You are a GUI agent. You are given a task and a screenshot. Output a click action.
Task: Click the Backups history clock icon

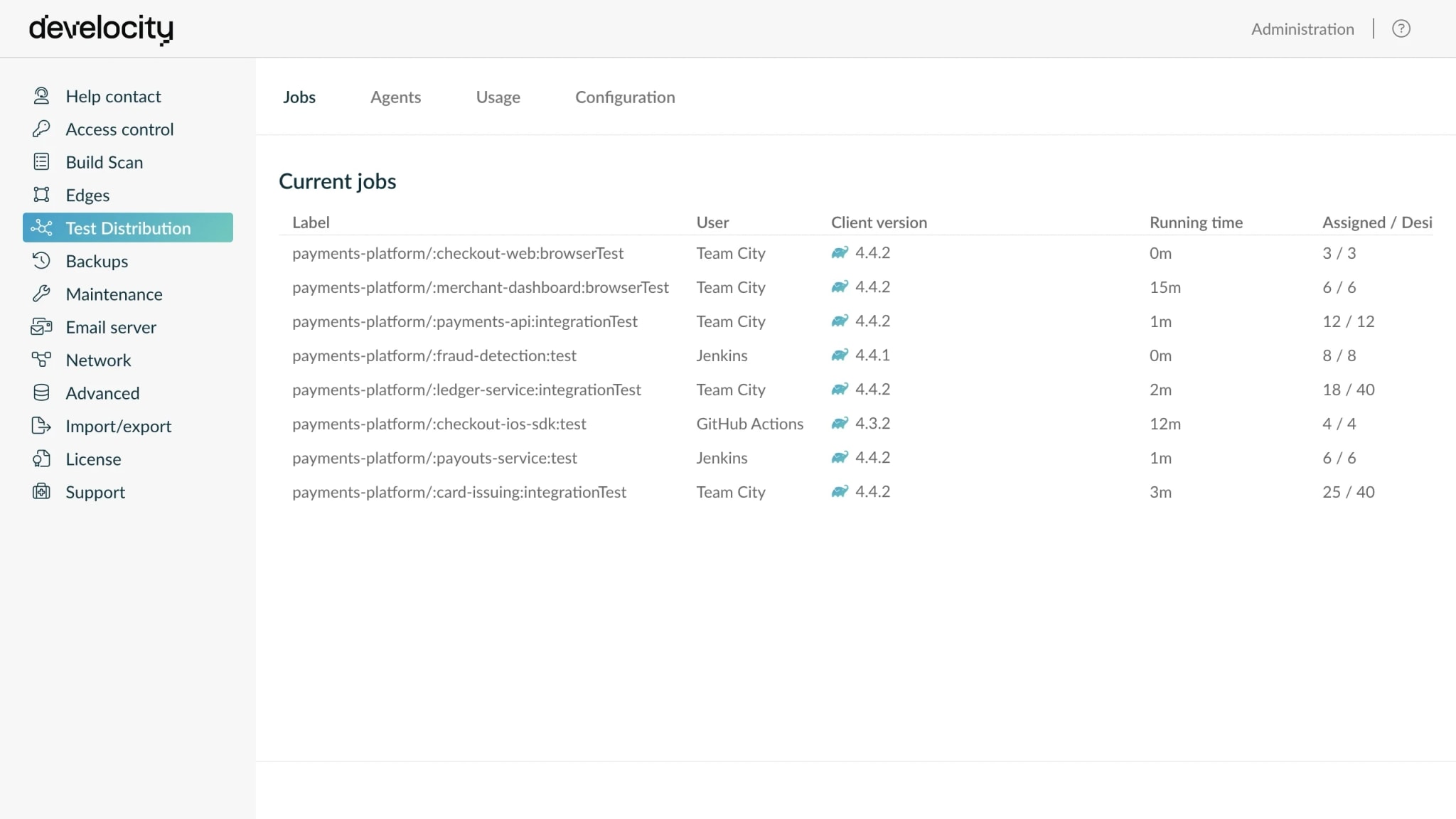[41, 261]
